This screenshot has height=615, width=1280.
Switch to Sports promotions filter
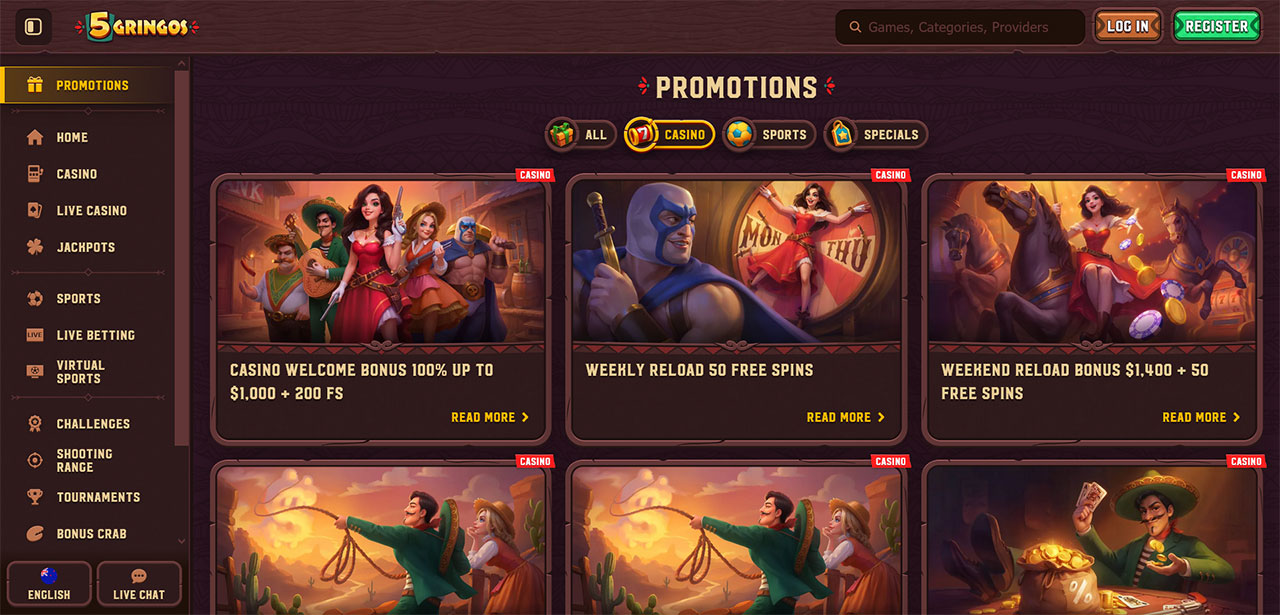pos(768,134)
